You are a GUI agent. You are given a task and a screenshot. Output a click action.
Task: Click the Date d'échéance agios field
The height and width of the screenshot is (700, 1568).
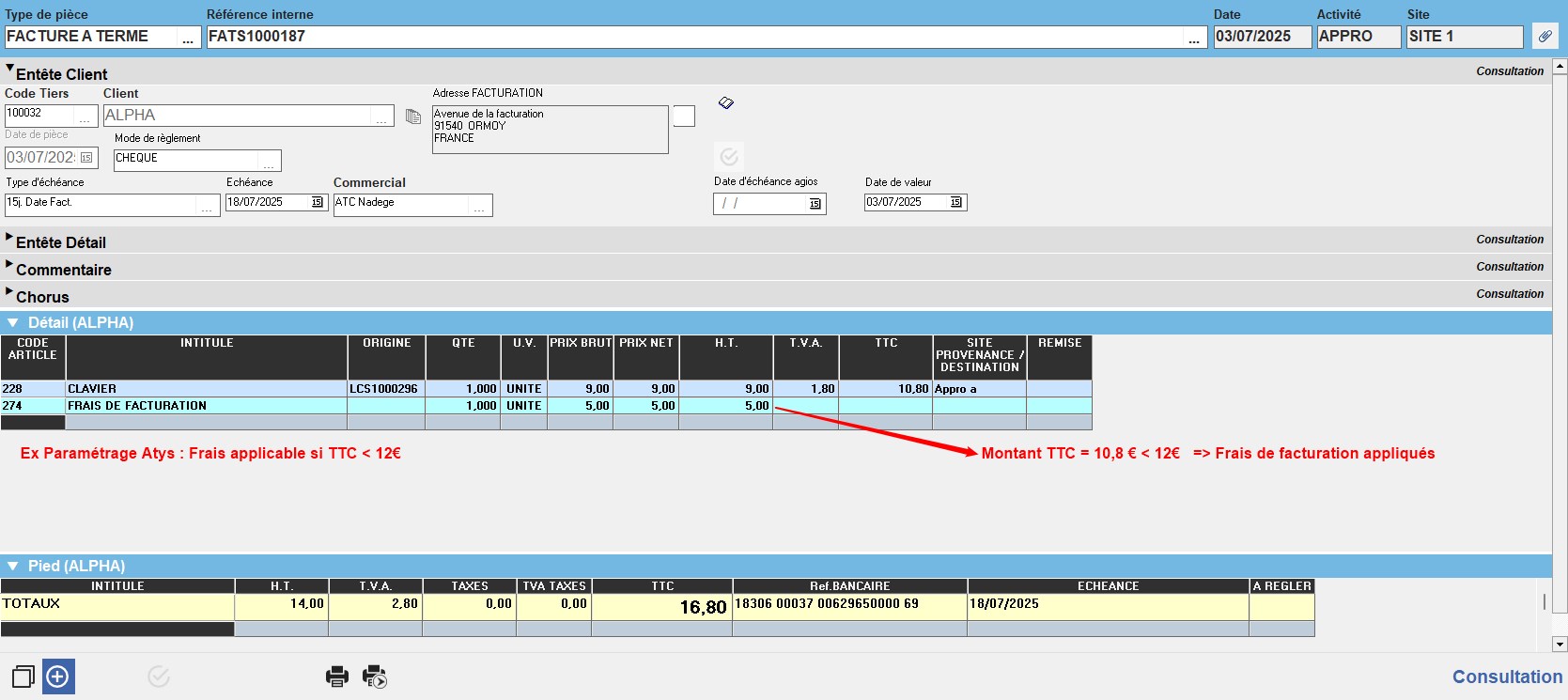(x=761, y=204)
